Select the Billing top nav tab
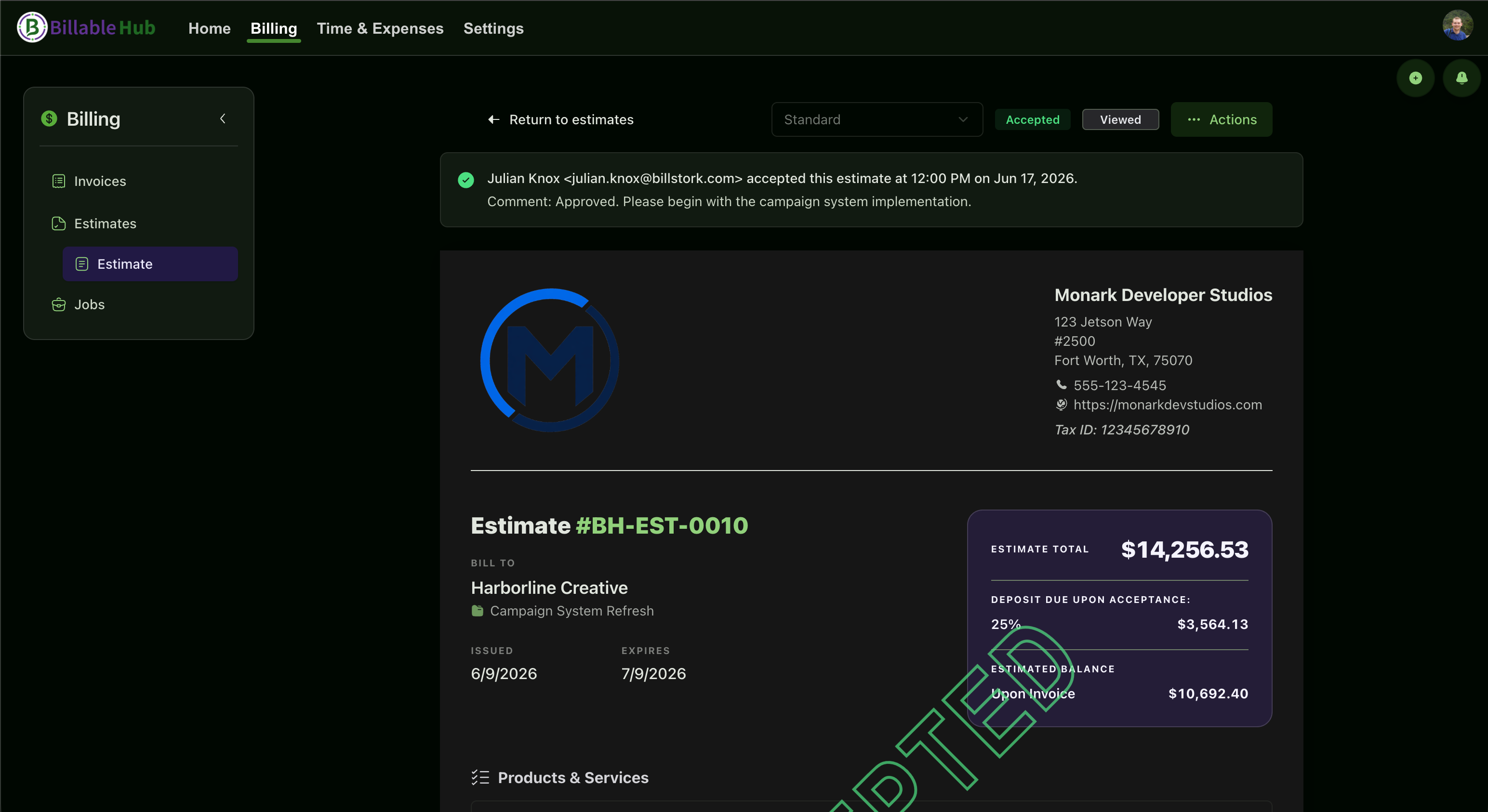 (x=274, y=28)
